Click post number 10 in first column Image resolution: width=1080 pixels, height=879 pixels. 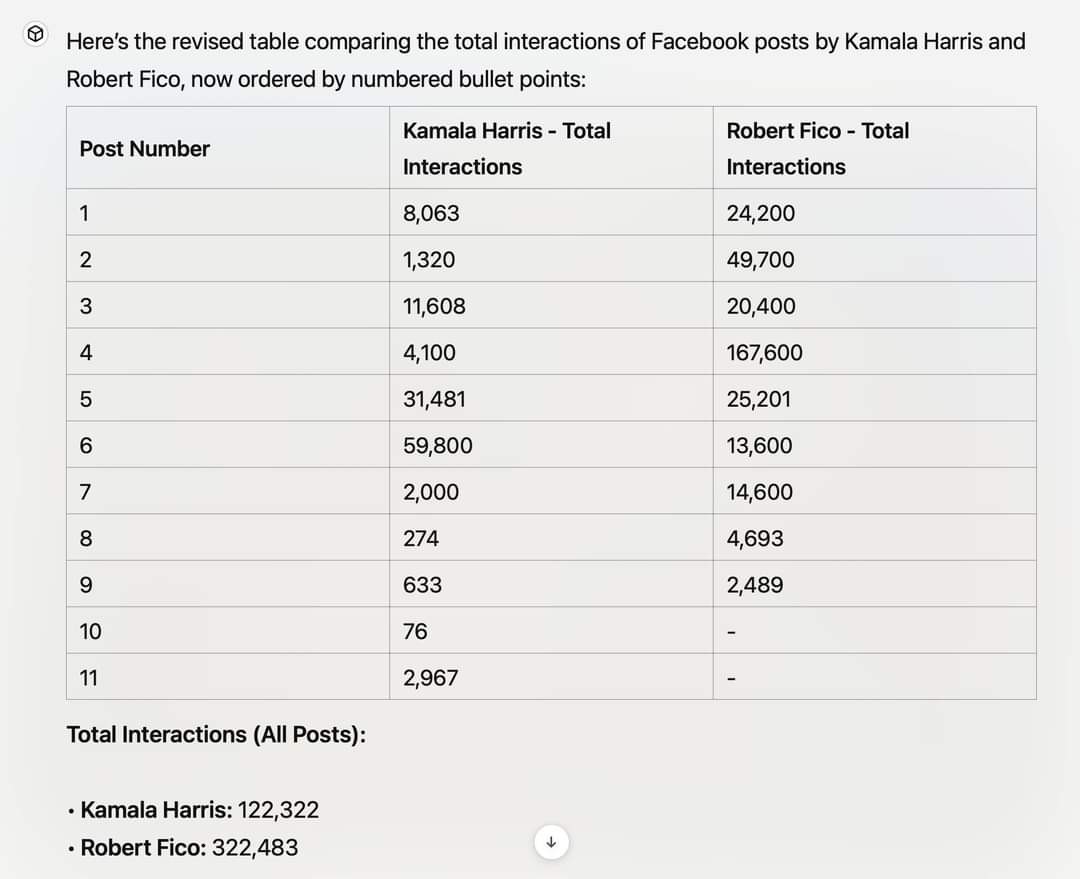(90, 632)
